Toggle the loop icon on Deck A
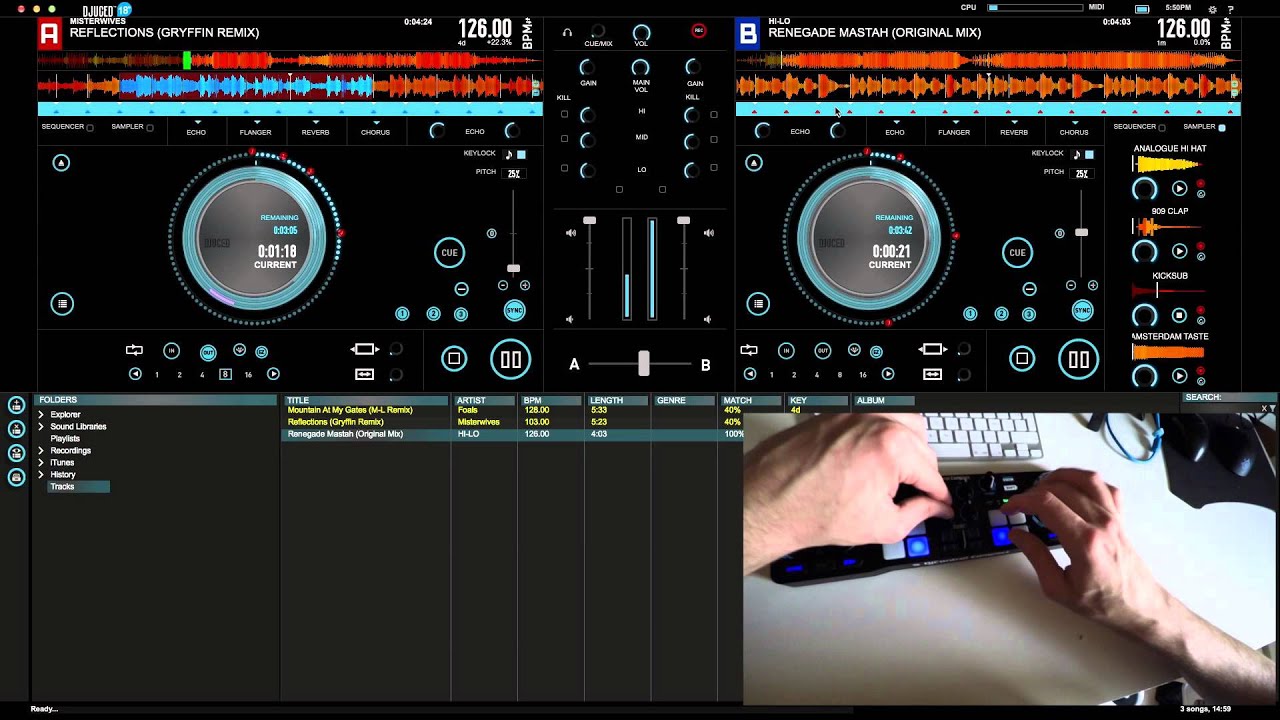1280x720 pixels. click(134, 350)
